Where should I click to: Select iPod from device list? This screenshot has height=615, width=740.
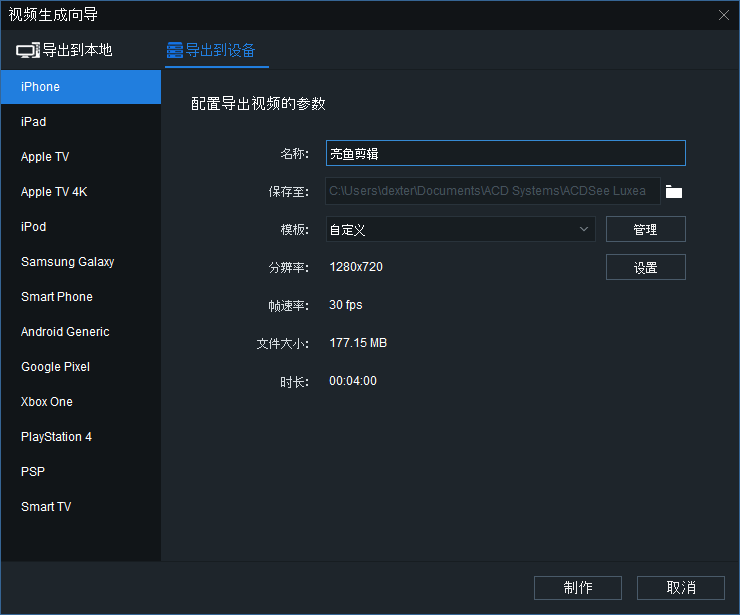[81, 227]
